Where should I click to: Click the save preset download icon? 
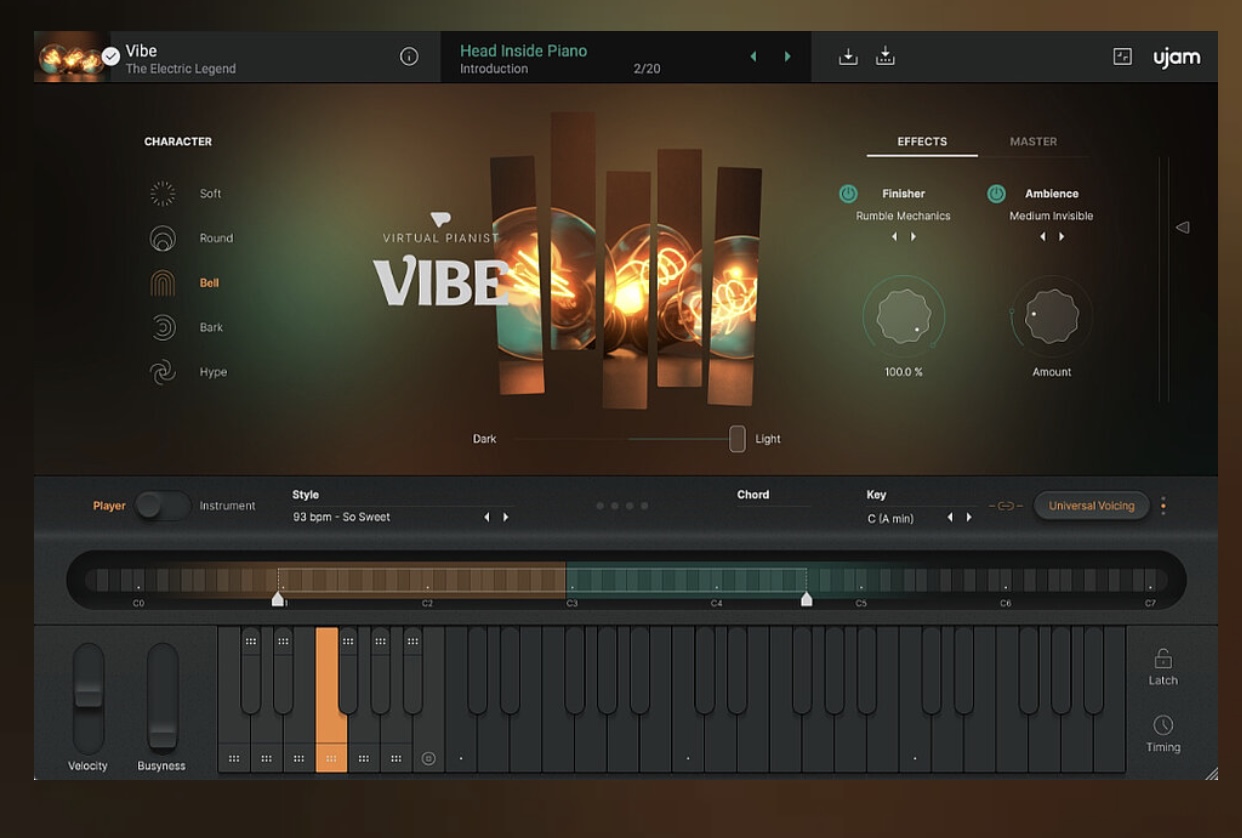tap(848, 57)
